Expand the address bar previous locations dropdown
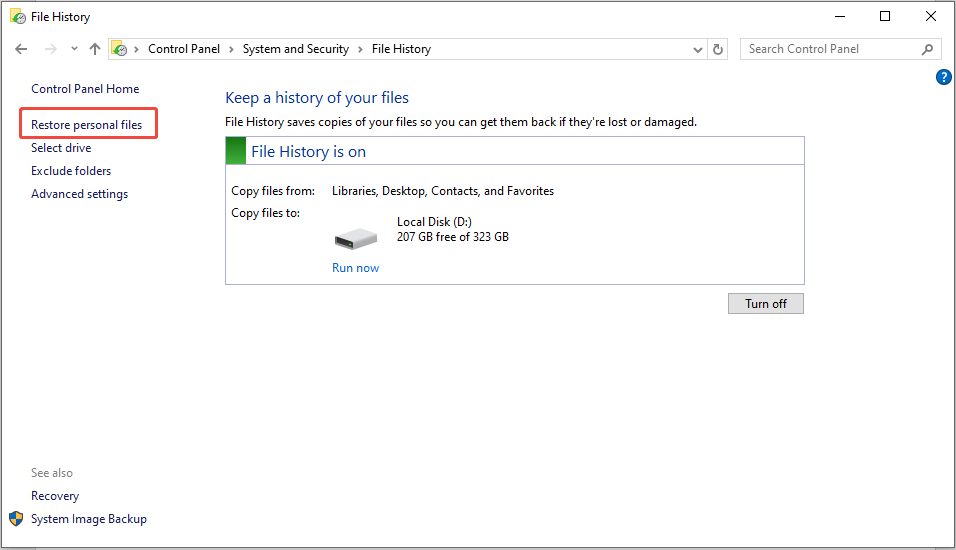The width and height of the screenshot is (956, 550). [x=698, y=49]
